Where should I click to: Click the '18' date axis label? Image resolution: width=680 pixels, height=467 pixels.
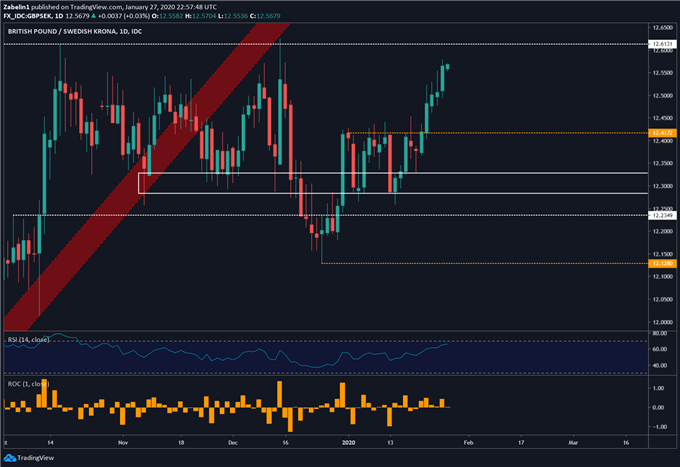pos(181,443)
